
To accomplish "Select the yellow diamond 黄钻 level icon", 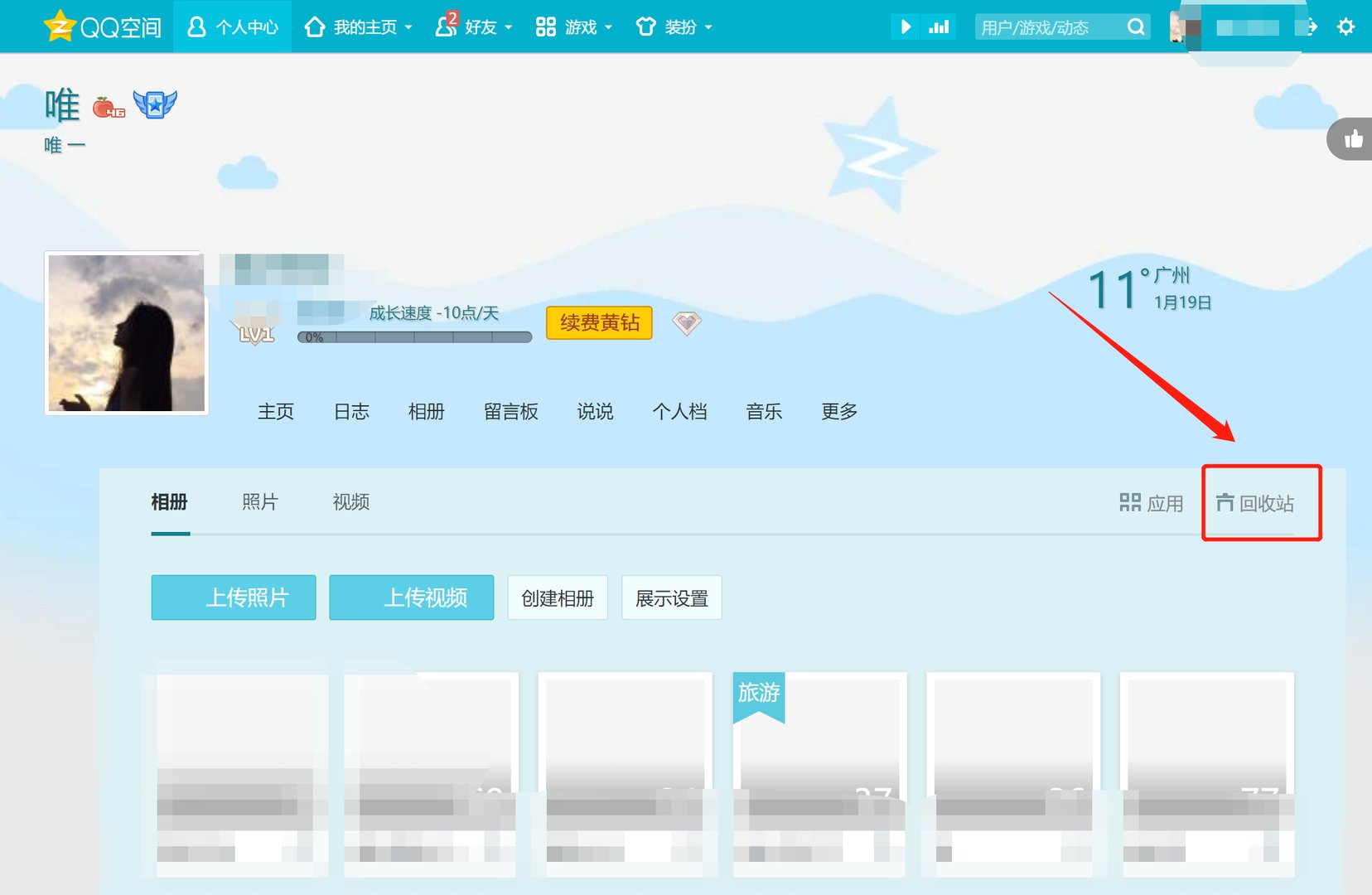I will pyautogui.click(x=685, y=323).
